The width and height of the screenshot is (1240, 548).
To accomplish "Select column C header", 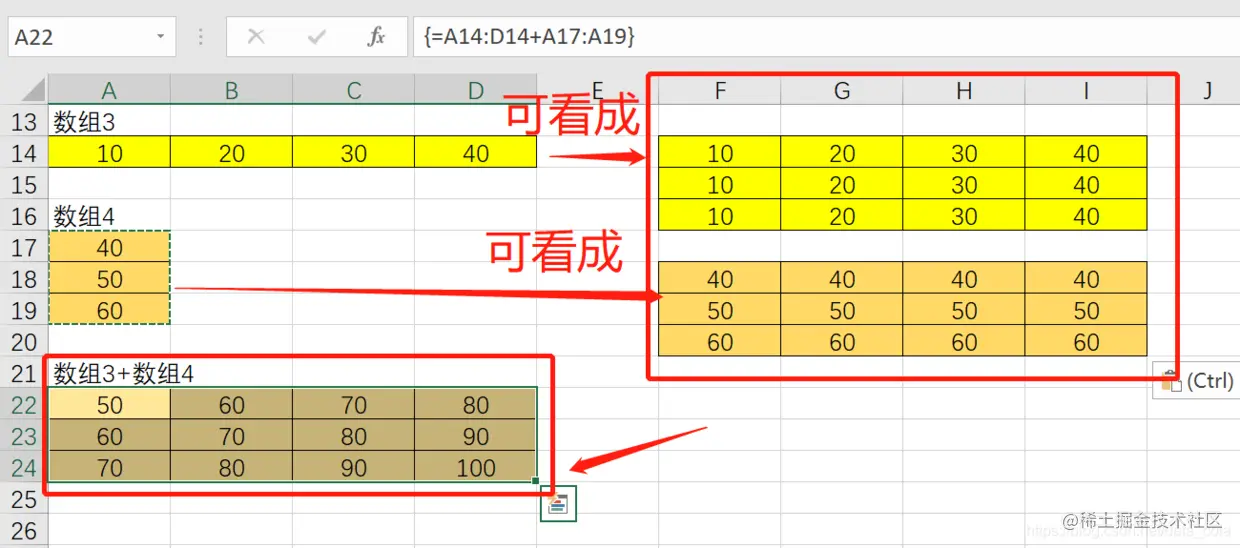I will point(353,91).
